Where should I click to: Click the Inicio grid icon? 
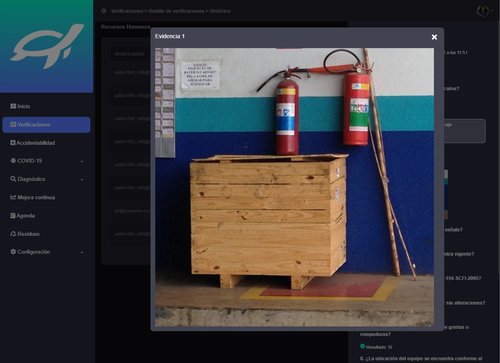[x=13, y=106]
